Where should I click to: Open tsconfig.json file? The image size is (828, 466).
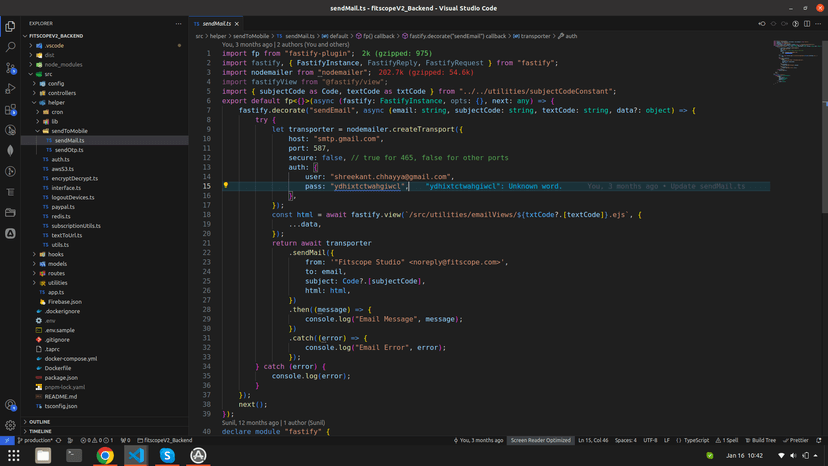coord(105,406)
